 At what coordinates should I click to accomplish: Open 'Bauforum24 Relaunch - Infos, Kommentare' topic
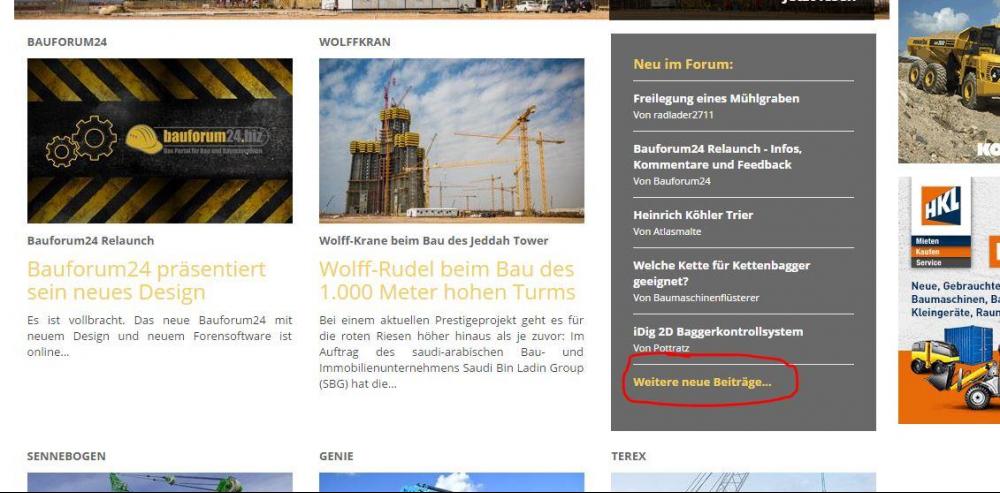pos(717,156)
